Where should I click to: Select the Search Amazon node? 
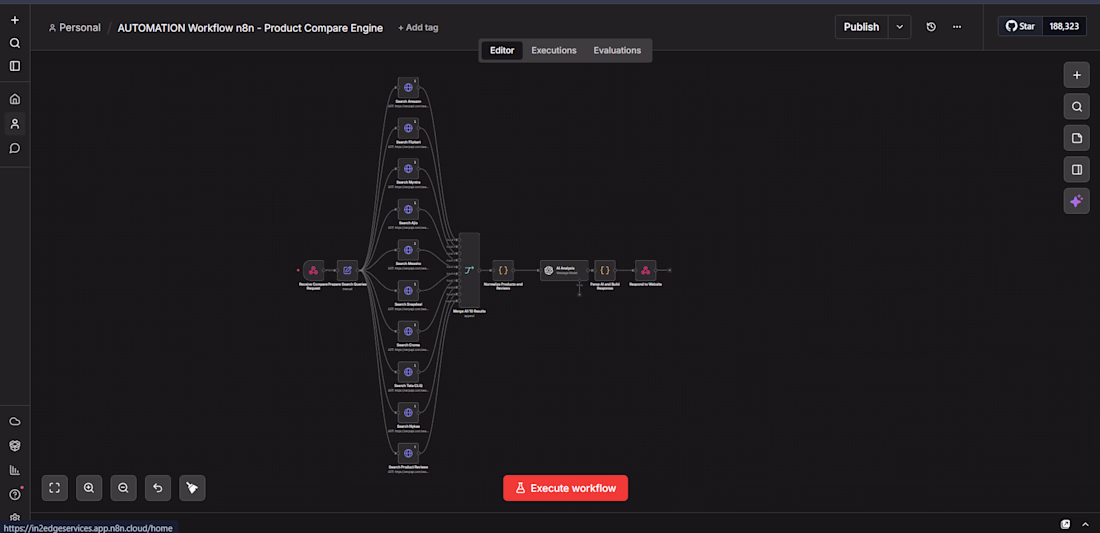(408, 88)
